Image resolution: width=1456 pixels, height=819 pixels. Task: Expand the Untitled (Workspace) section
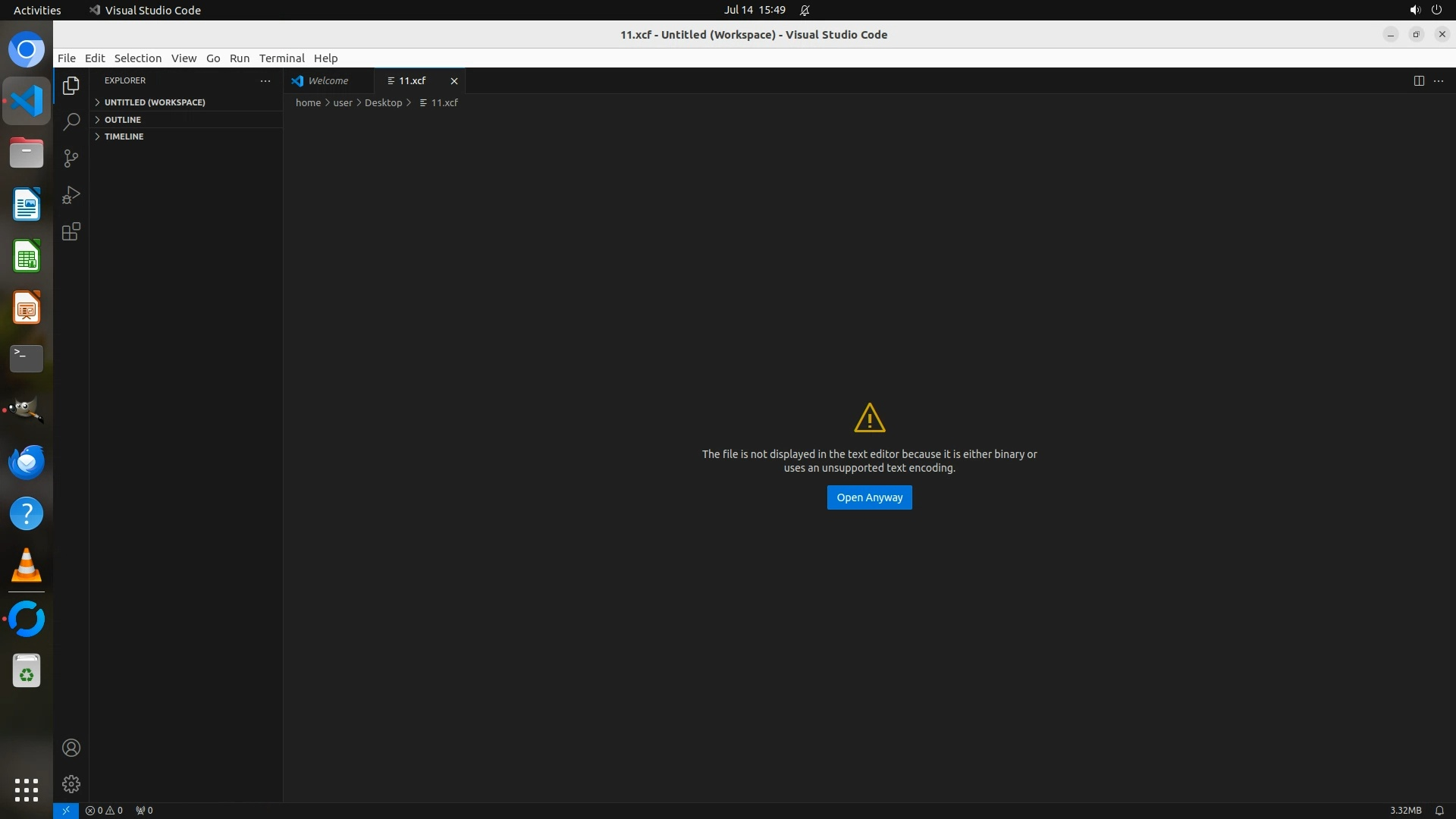click(155, 102)
